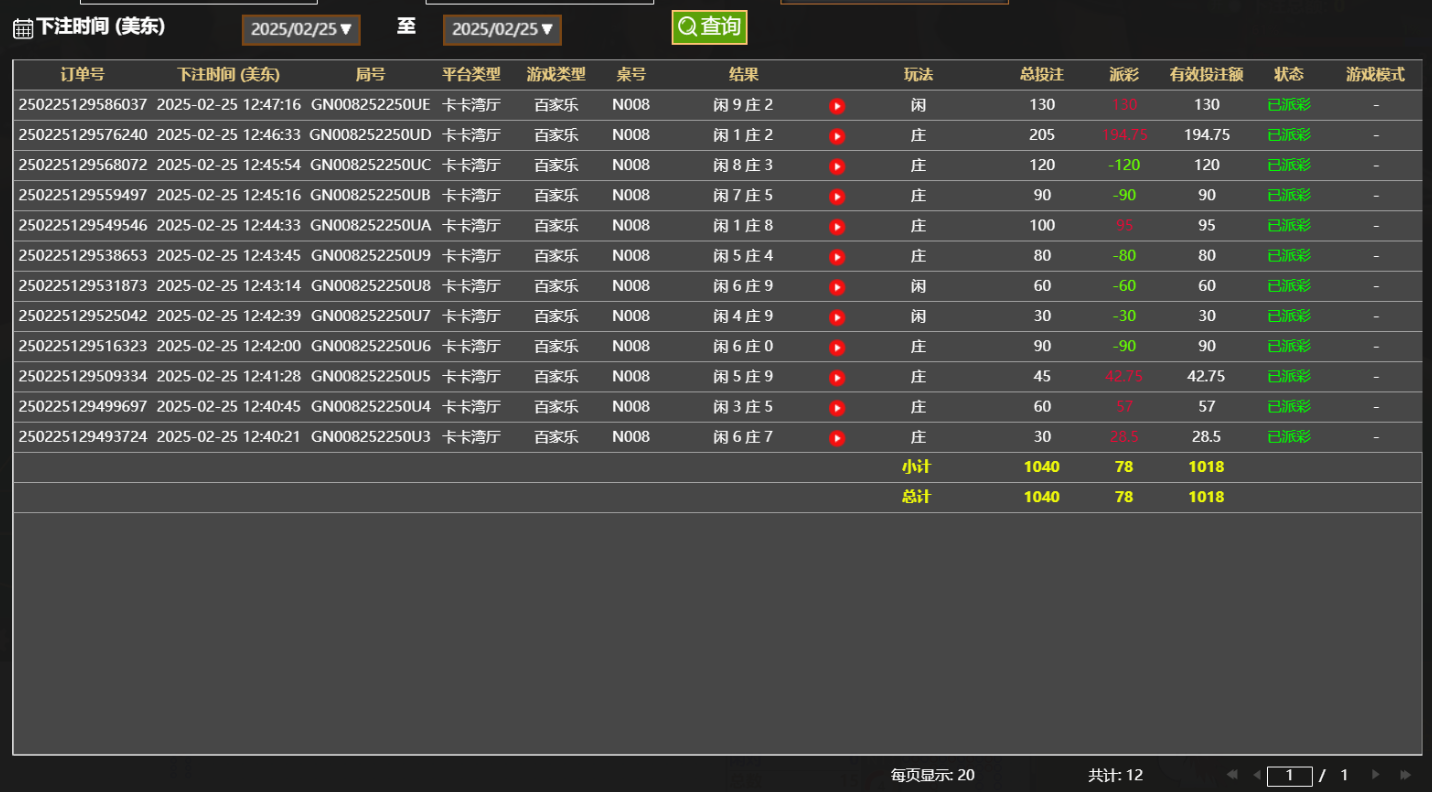This screenshot has width=1432, height=792.
Task: Play replay video for round GN008252250UD
Action: click(x=837, y=136)
